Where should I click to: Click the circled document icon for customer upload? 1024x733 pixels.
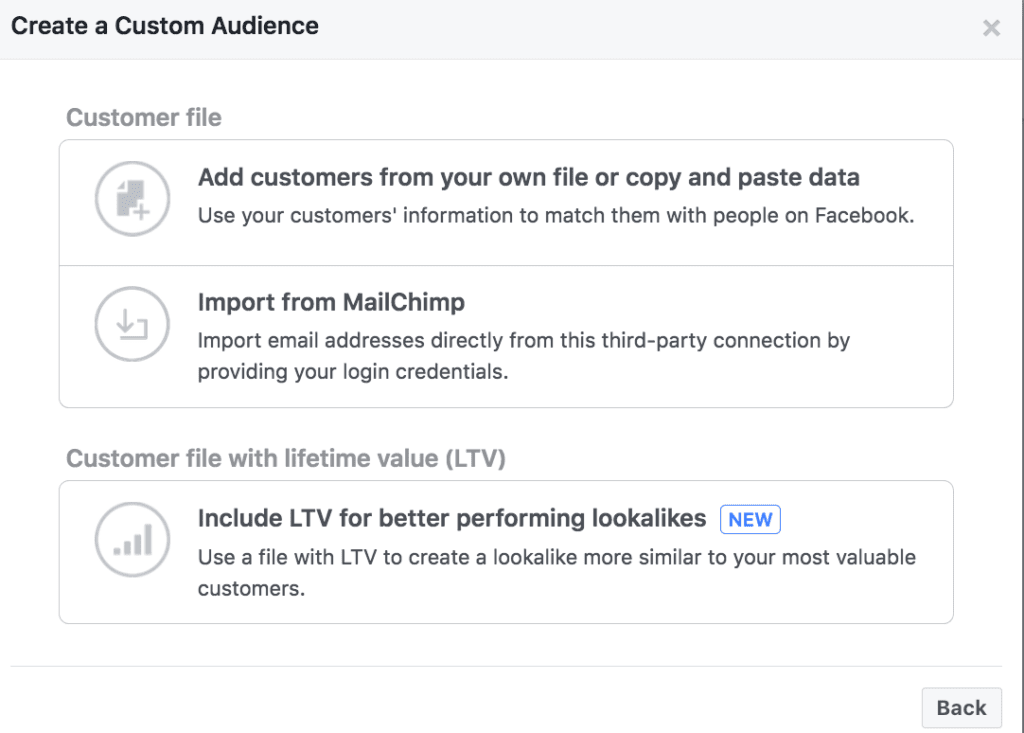pos(132,195)
